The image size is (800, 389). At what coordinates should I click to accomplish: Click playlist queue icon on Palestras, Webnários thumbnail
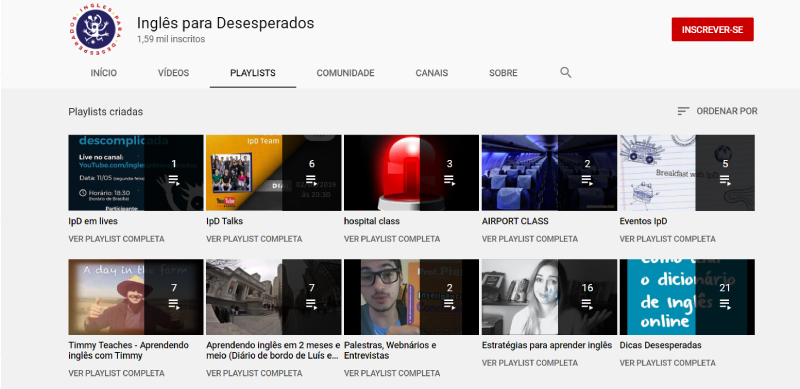coord(449,304)
